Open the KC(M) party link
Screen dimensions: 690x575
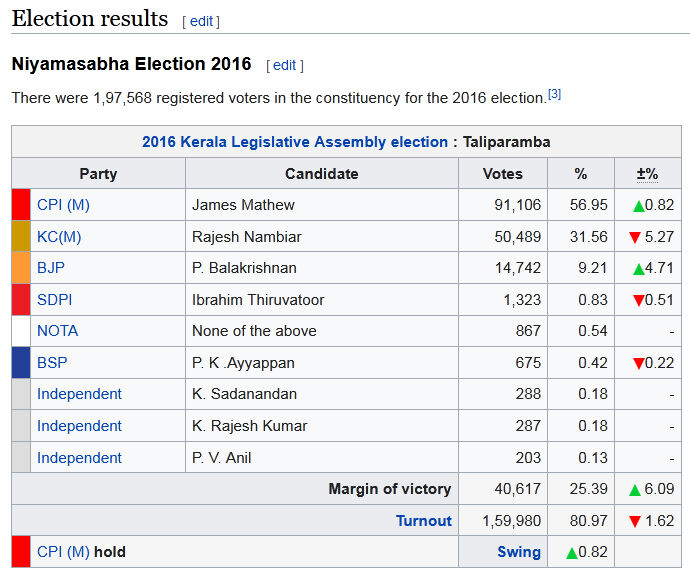click(59, 237)
